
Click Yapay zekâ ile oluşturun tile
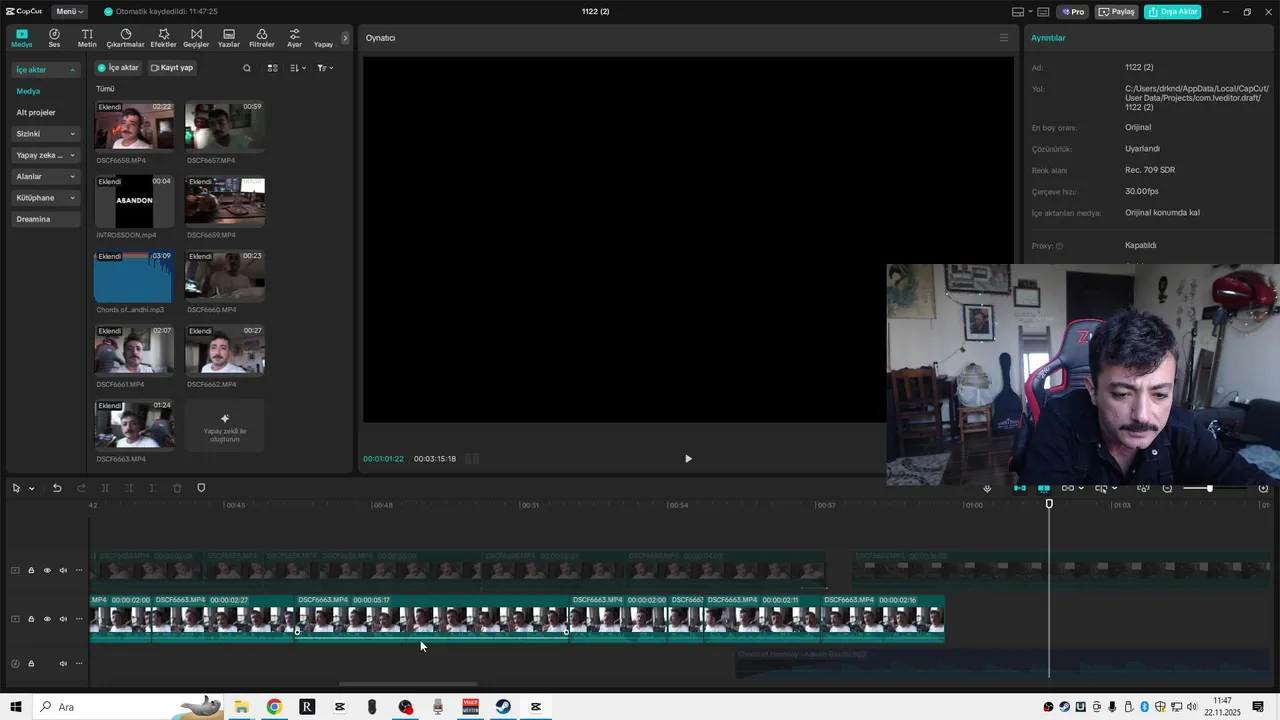click(225, 425)
